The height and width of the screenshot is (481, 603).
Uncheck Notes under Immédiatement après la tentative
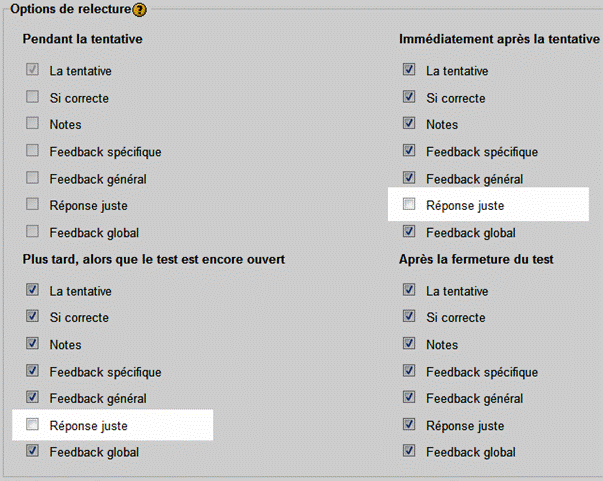[408, 125]
